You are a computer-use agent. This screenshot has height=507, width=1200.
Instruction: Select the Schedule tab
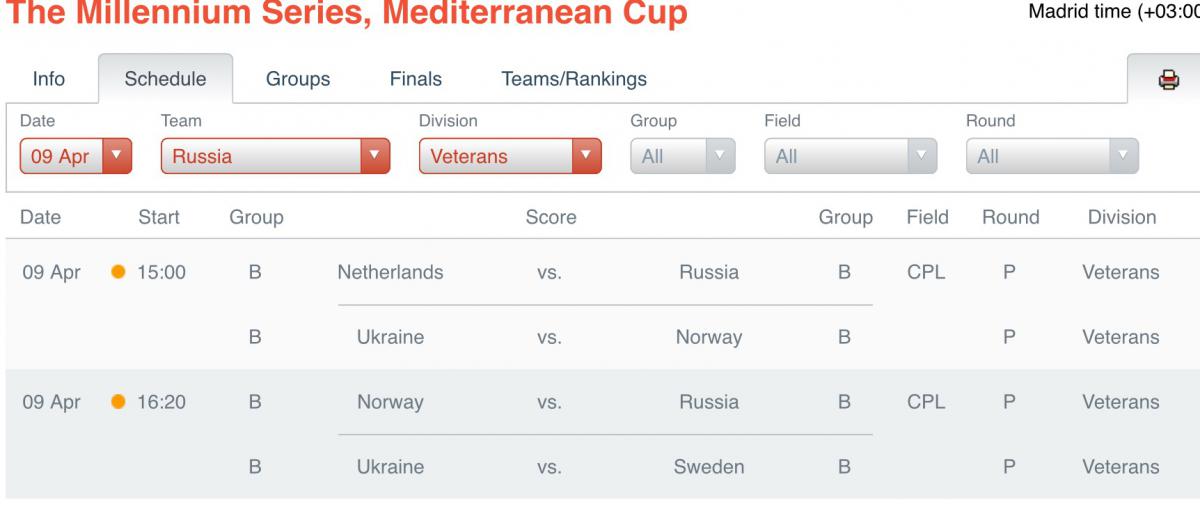click(x=165, y=79)
